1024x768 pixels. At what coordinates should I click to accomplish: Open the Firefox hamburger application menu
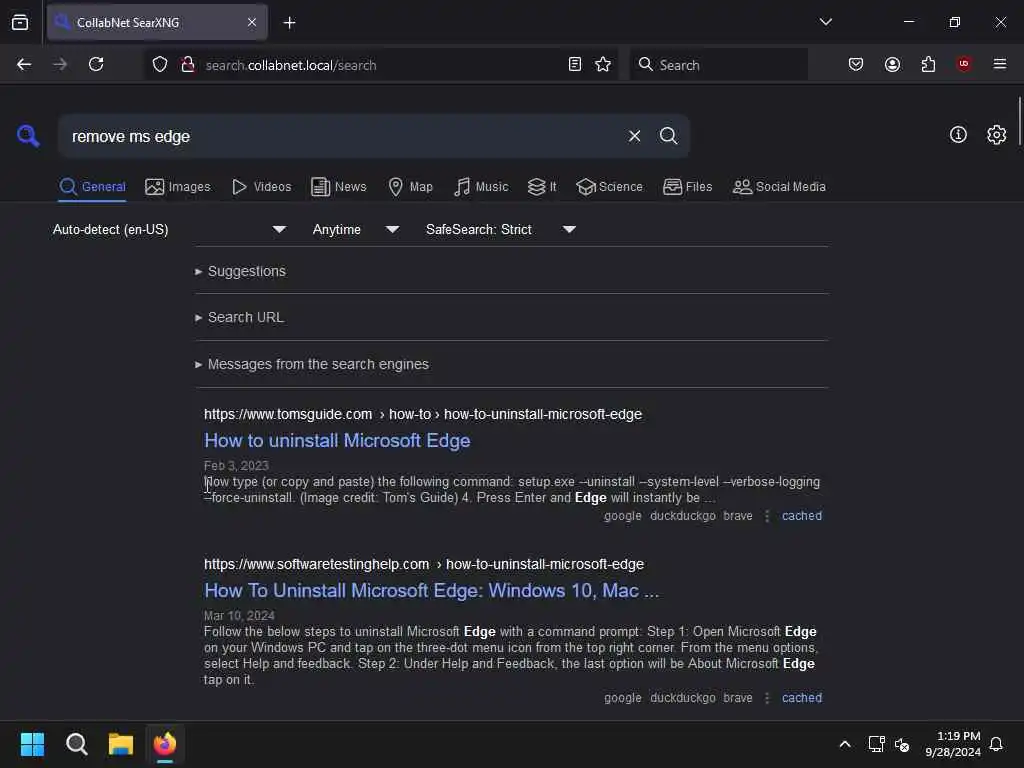pos(999,64)
